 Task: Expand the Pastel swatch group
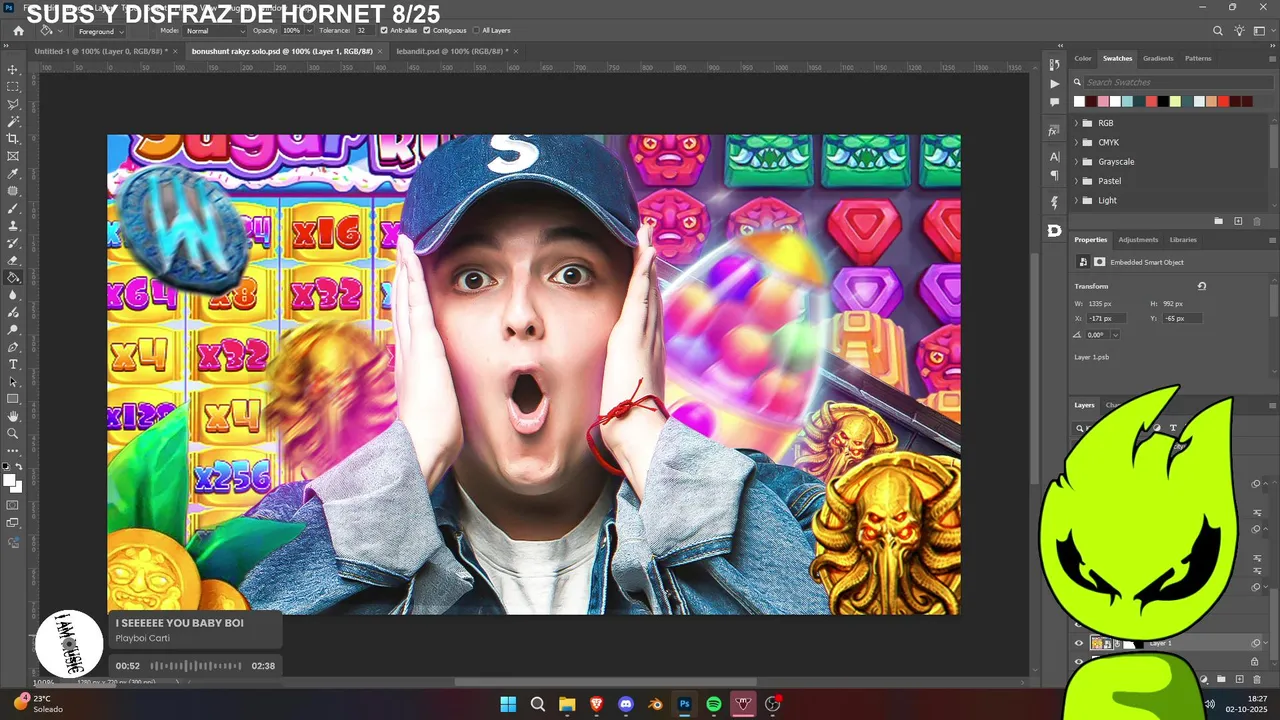click(1076, 181)
